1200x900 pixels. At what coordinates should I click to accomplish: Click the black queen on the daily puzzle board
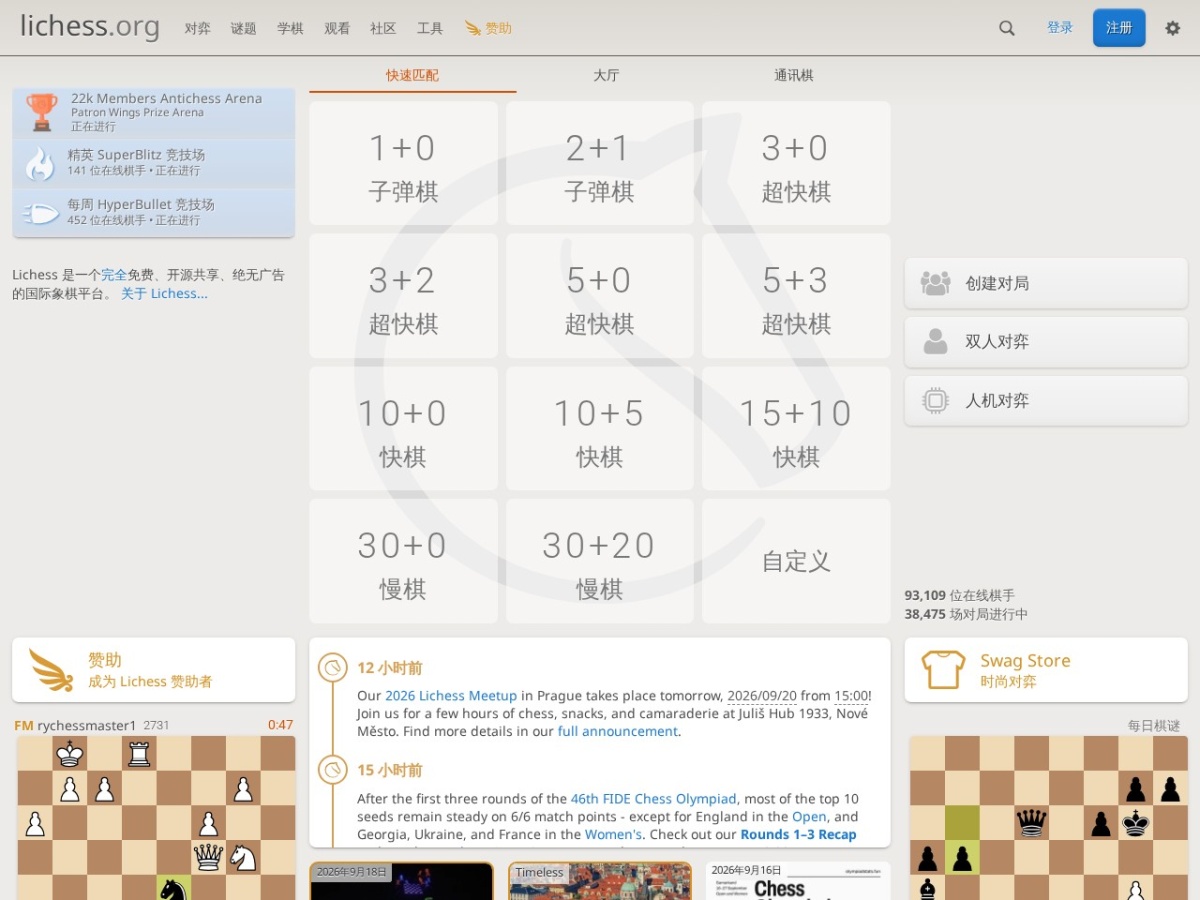tap(1031, 822)
